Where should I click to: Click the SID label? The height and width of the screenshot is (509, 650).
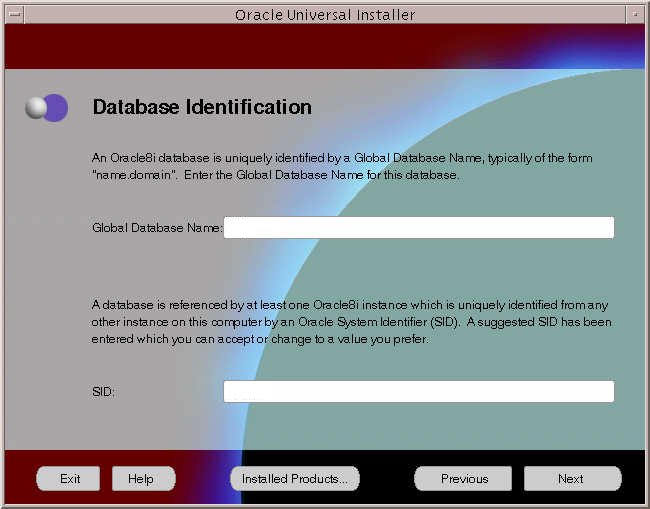[x=103, y=392]
